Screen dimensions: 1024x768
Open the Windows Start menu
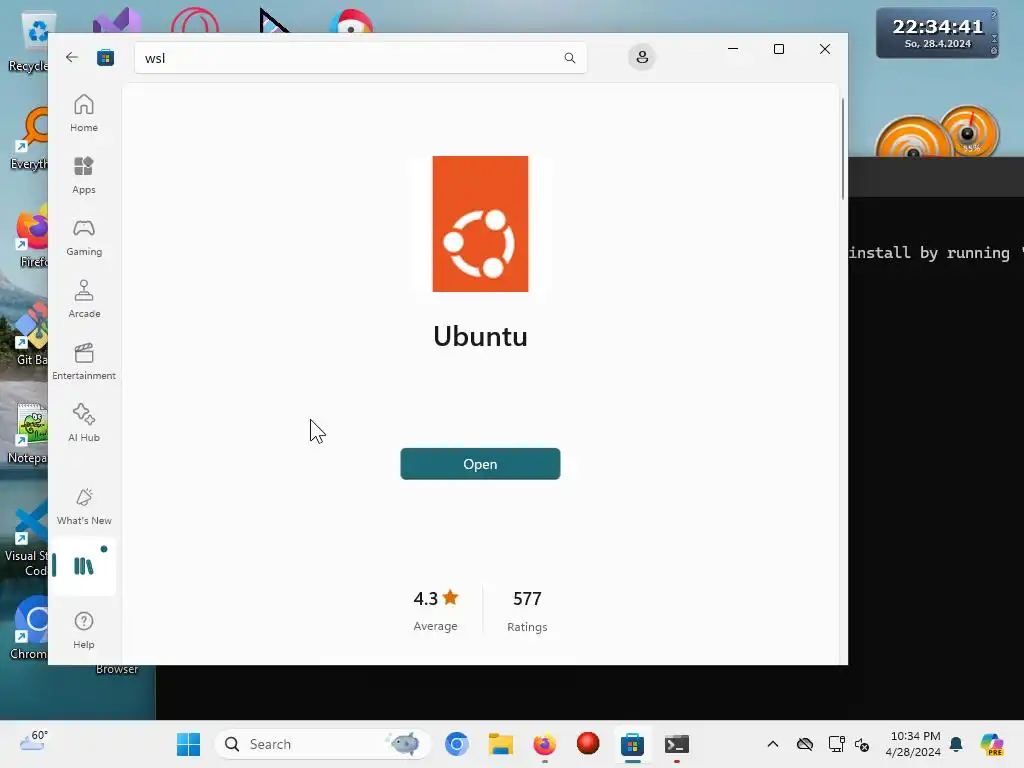[x=189, y=744]
